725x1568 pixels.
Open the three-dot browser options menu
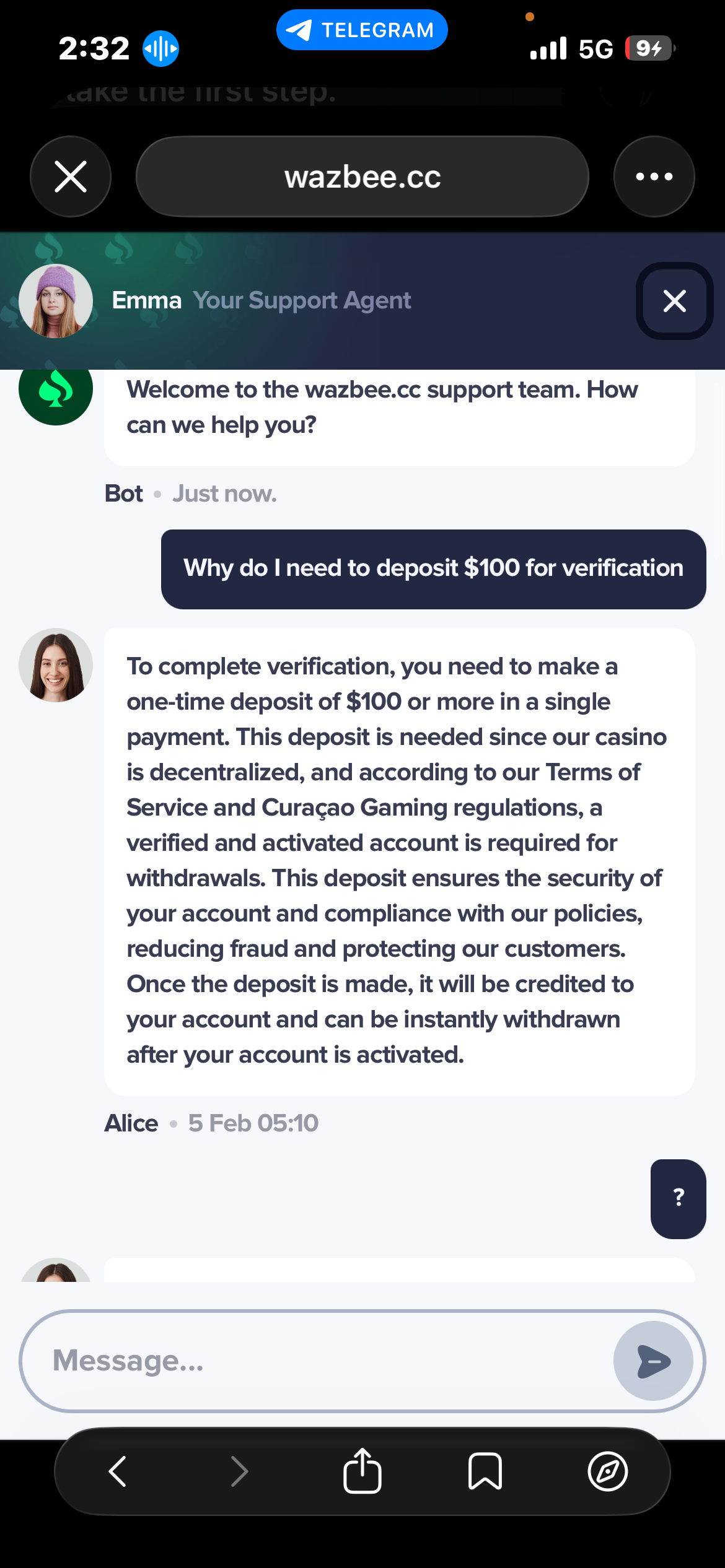pyautogui.click(x=654, y=176)
